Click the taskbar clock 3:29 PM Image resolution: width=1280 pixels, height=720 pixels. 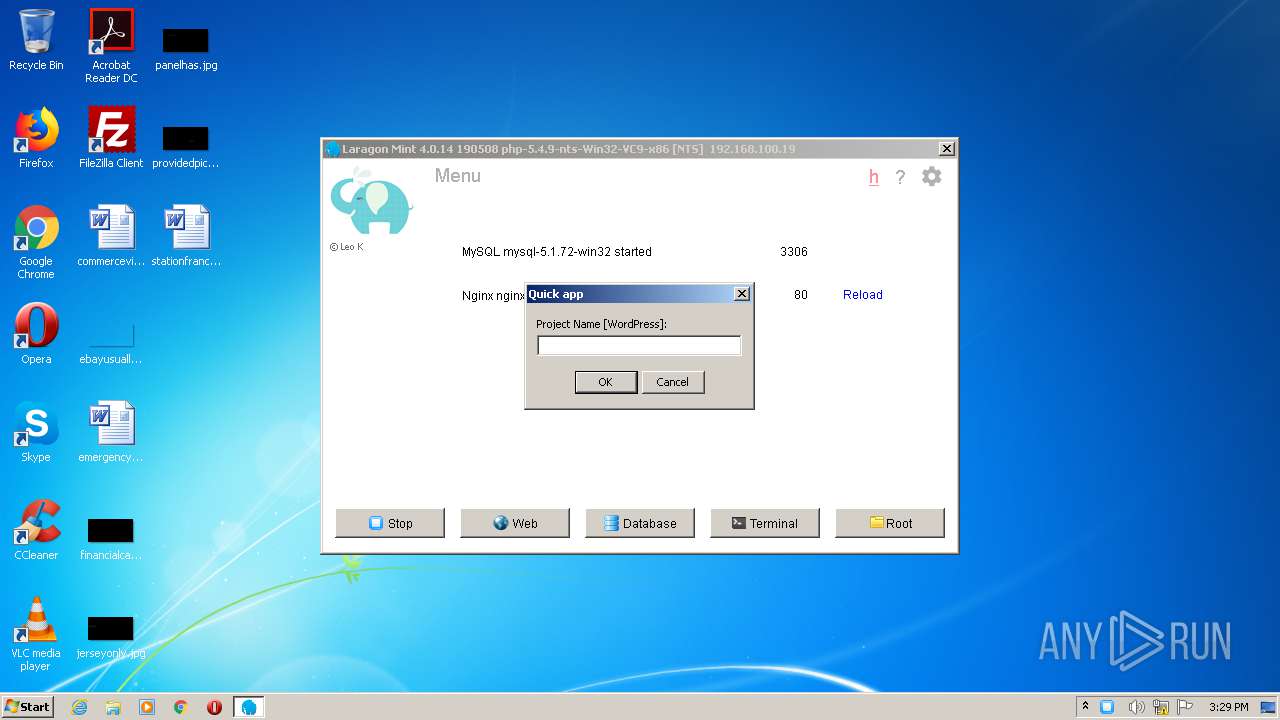1228,707
